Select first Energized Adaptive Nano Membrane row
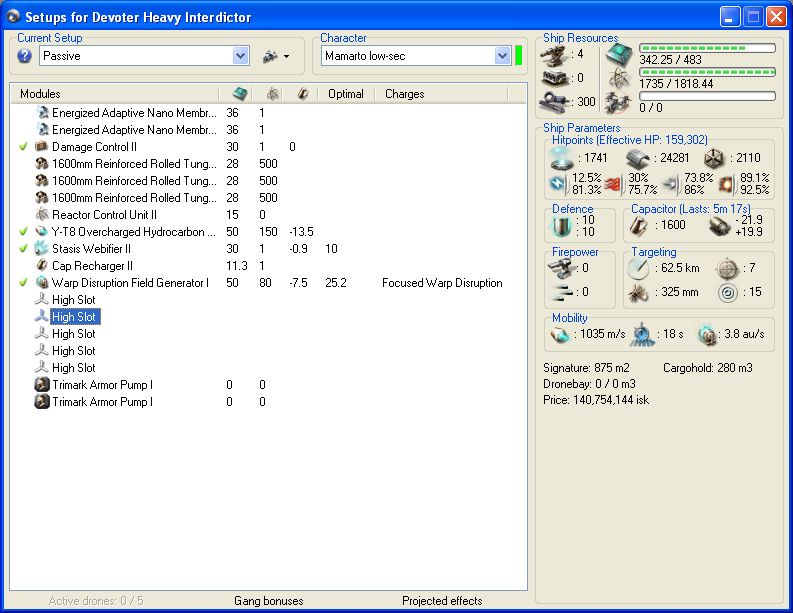 [x=135, y=113]
